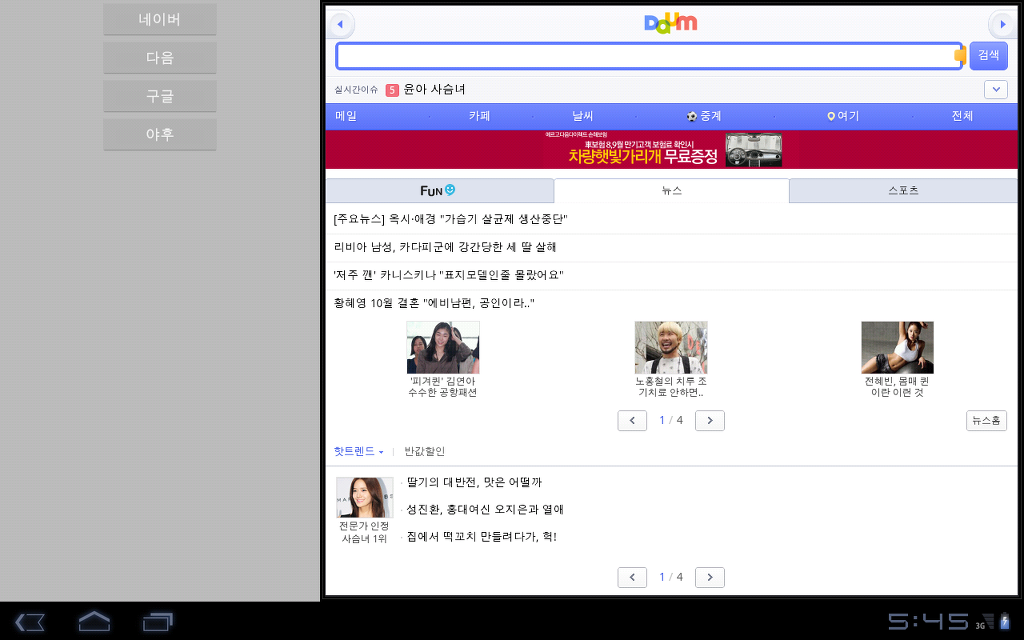Tap the Android back navigation icon
Viewport: 1024px width, 640px height.
coord(29,621)
